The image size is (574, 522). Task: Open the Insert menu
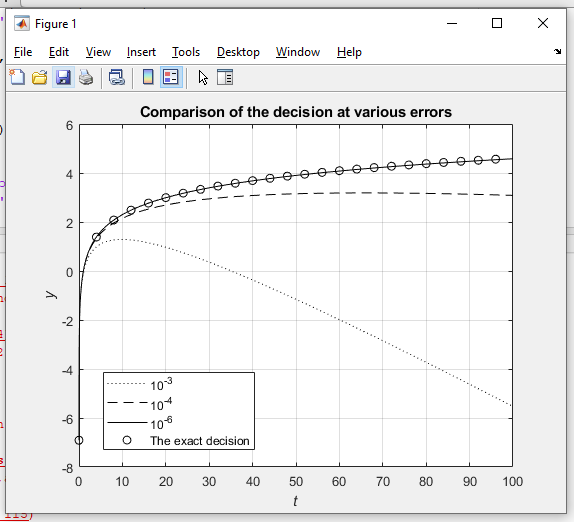click(141, 52)
